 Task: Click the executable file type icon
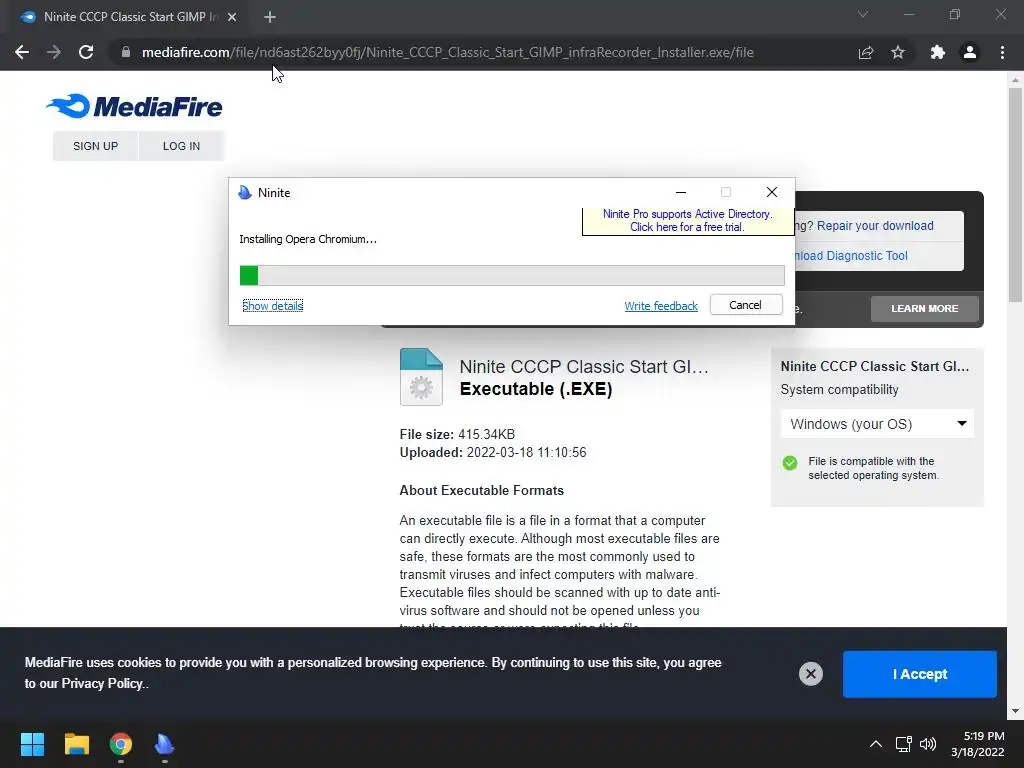(421, 377)
